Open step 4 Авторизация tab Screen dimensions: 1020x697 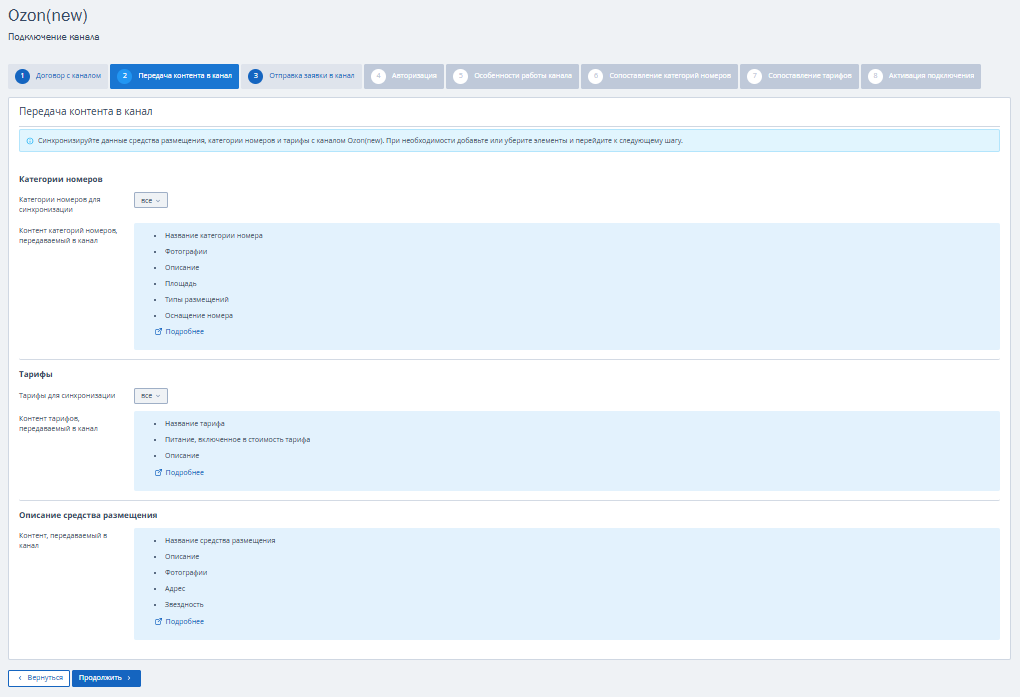pos(404,76)
